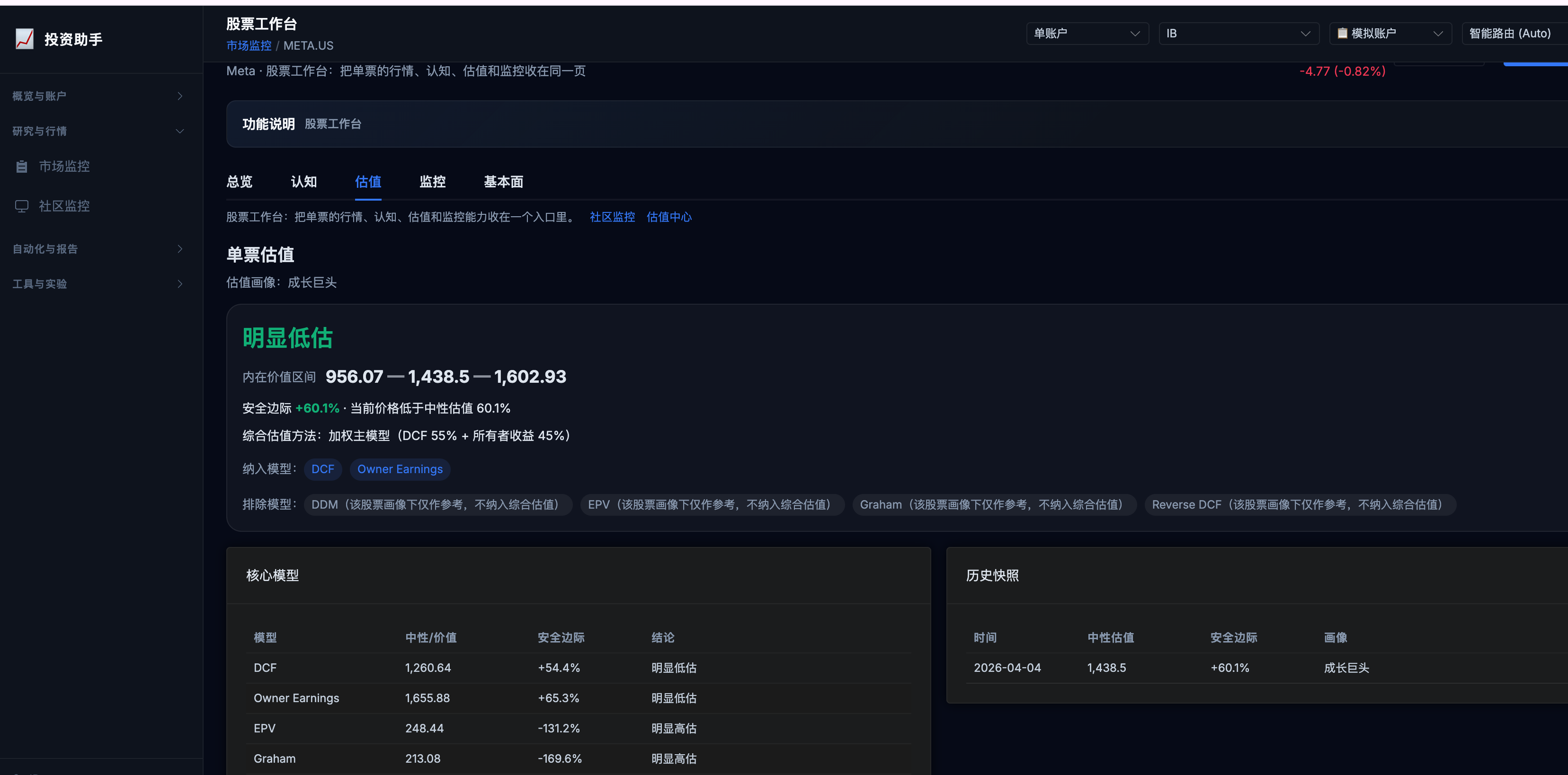1568x775 pixels.
Task: Click the 社区监控 monitor icon in sidebar
Action: click(22, 206)
